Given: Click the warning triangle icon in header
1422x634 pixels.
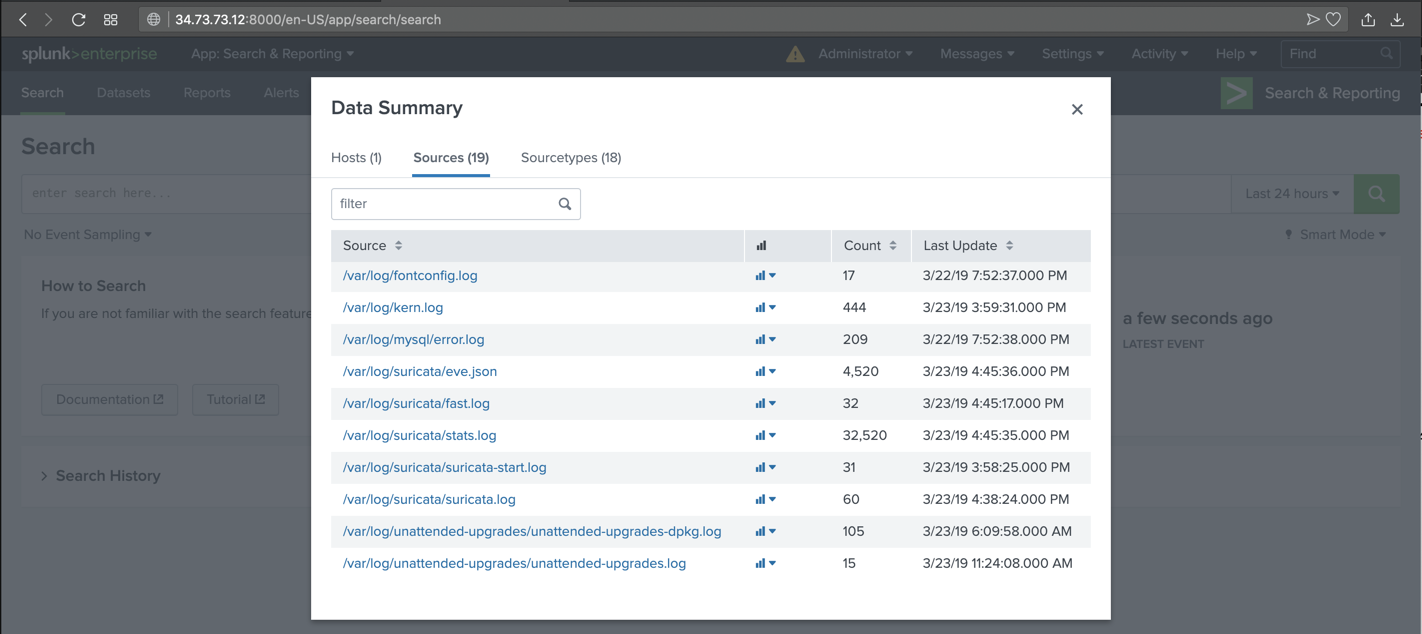Looking at the screenshot, I should (795, 54).
